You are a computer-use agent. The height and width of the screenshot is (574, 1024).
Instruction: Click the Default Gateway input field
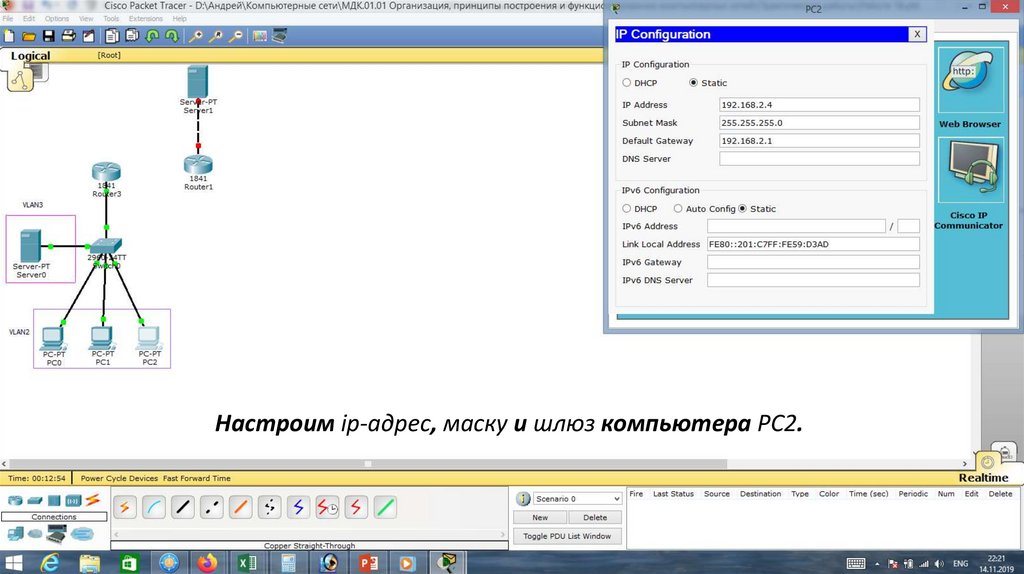819,140
